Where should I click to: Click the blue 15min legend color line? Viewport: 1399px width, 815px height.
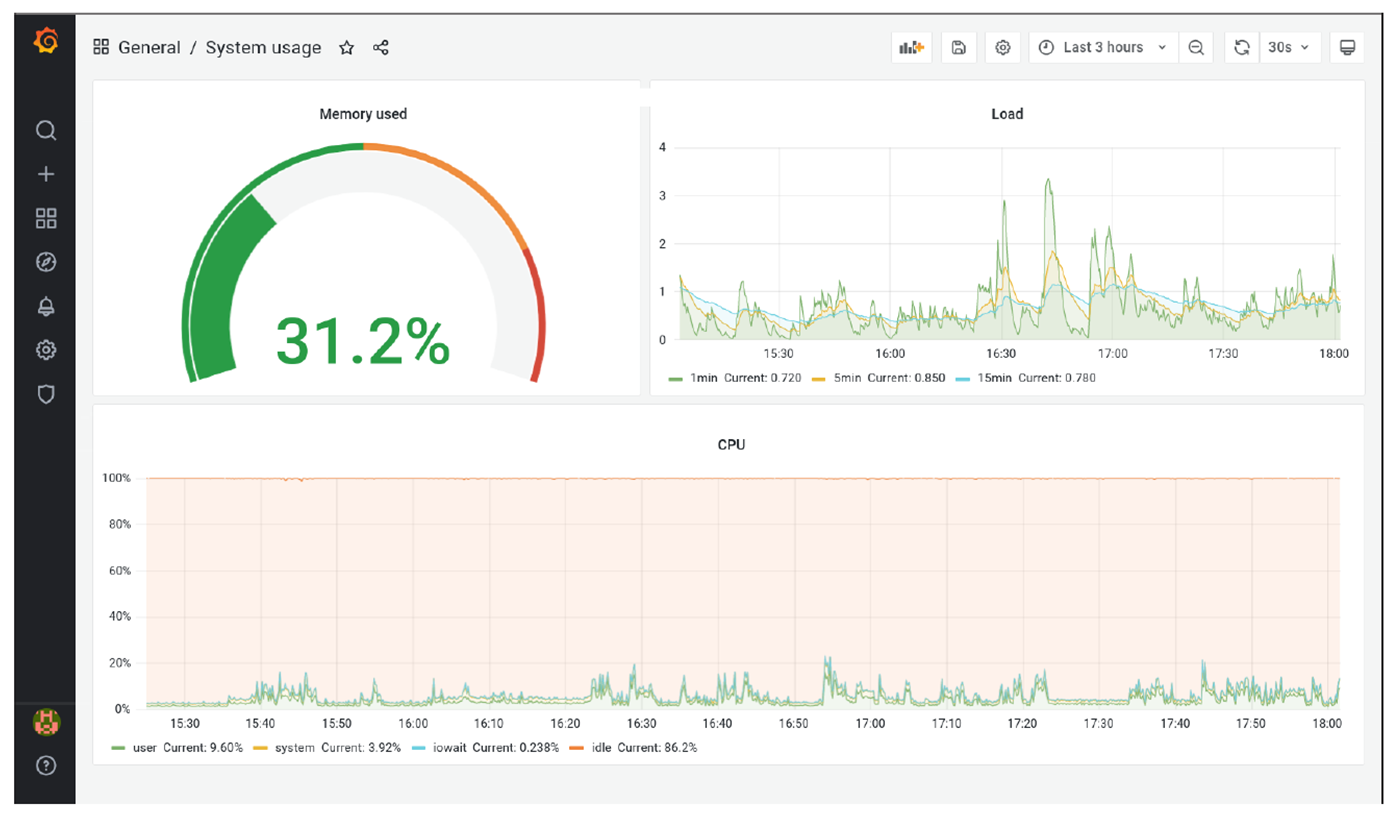coord(963,379)
